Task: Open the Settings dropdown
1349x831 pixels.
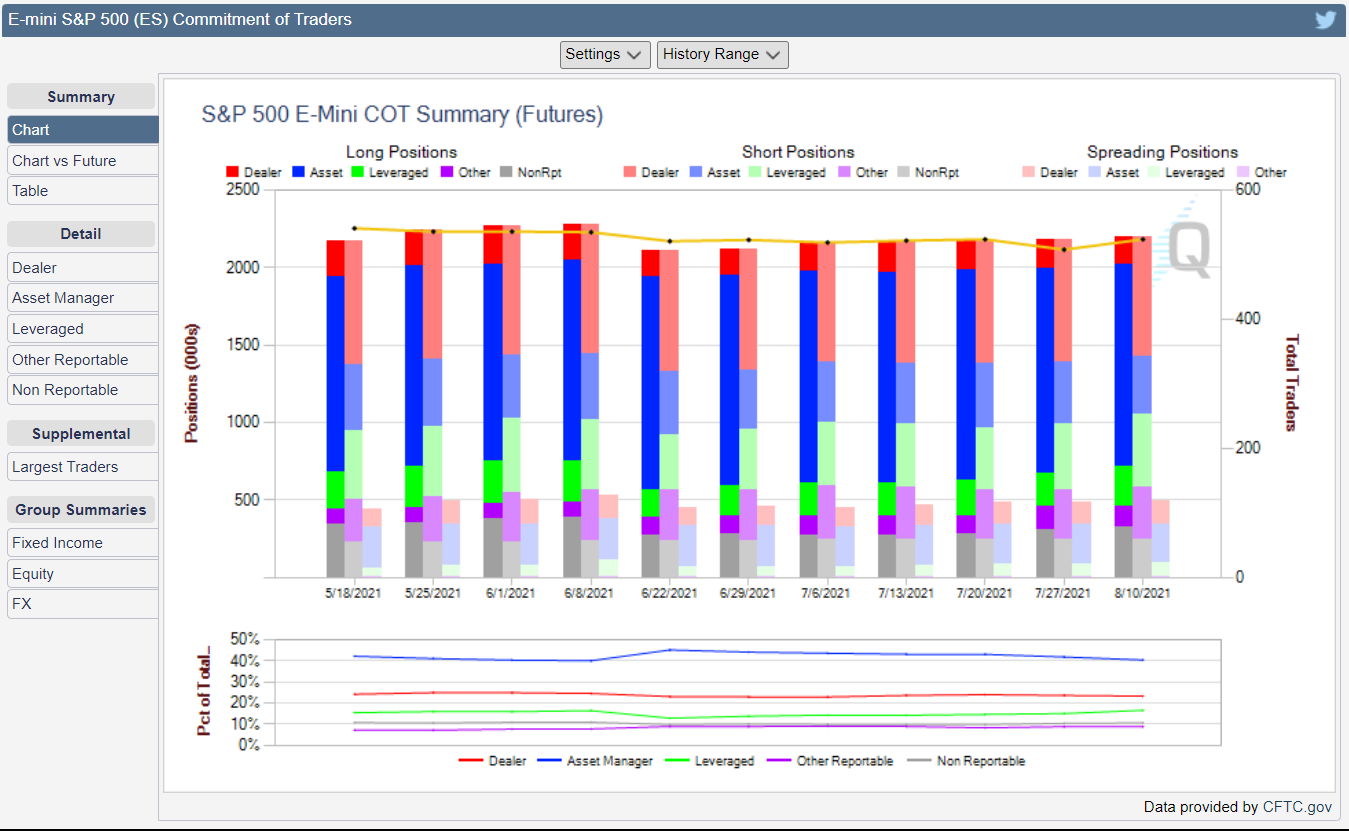Action: (x=604, y=54)
